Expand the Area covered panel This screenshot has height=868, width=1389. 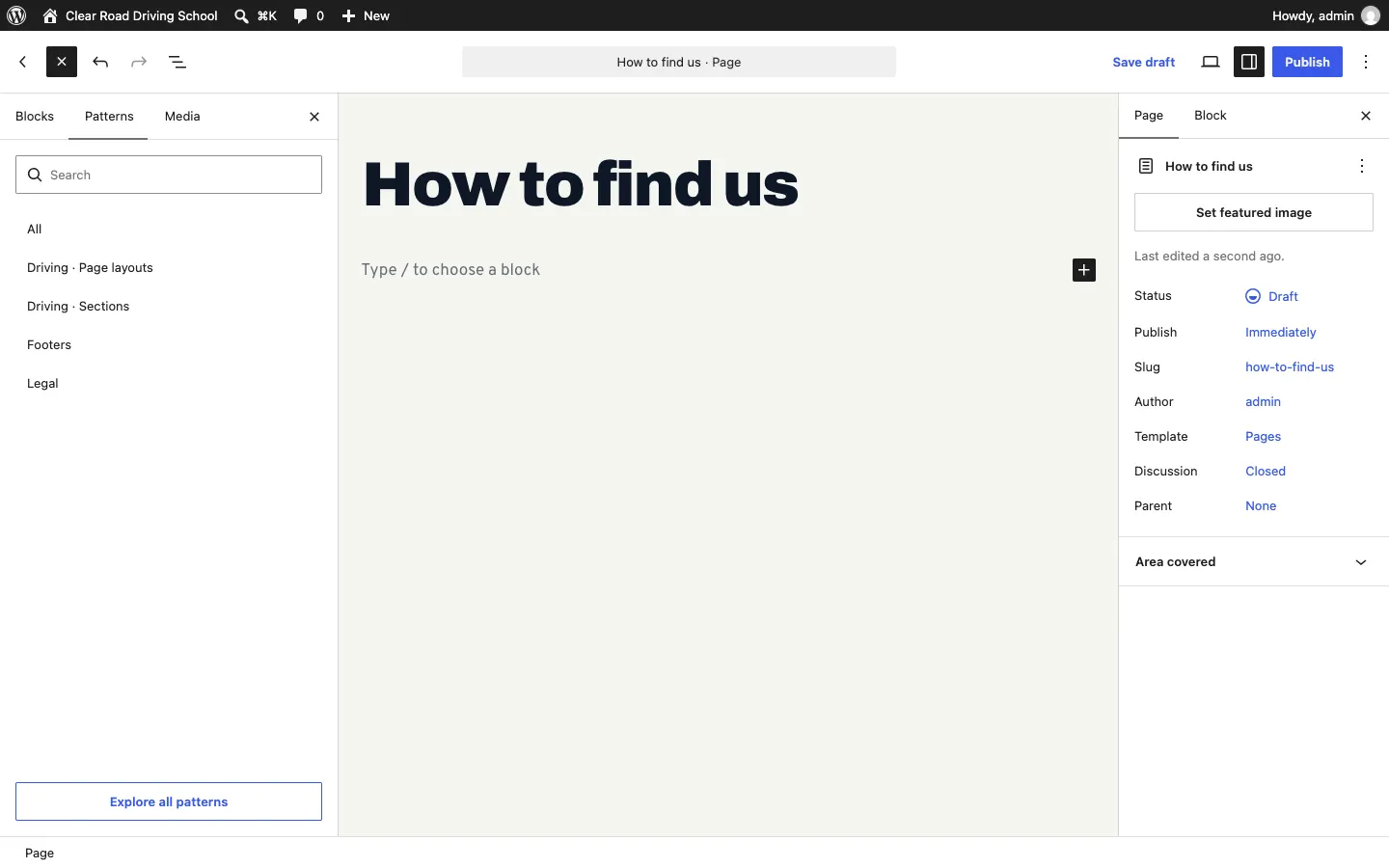1254,562
